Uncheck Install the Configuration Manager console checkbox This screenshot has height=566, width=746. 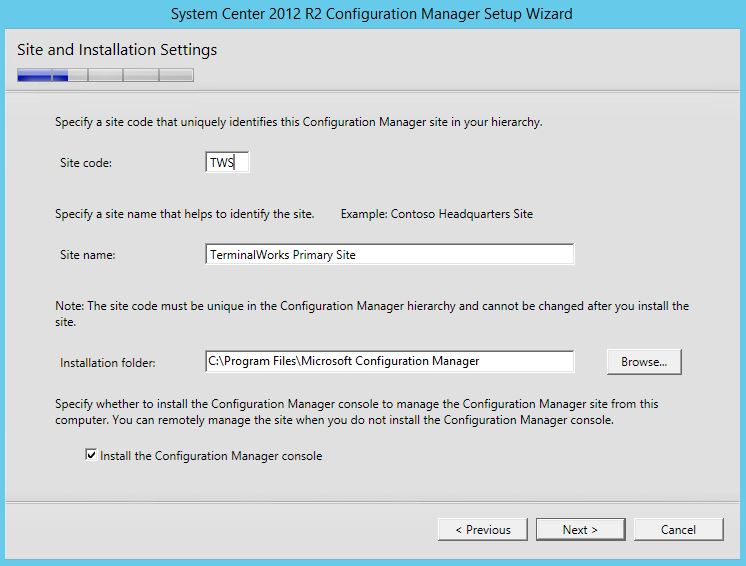90,455
